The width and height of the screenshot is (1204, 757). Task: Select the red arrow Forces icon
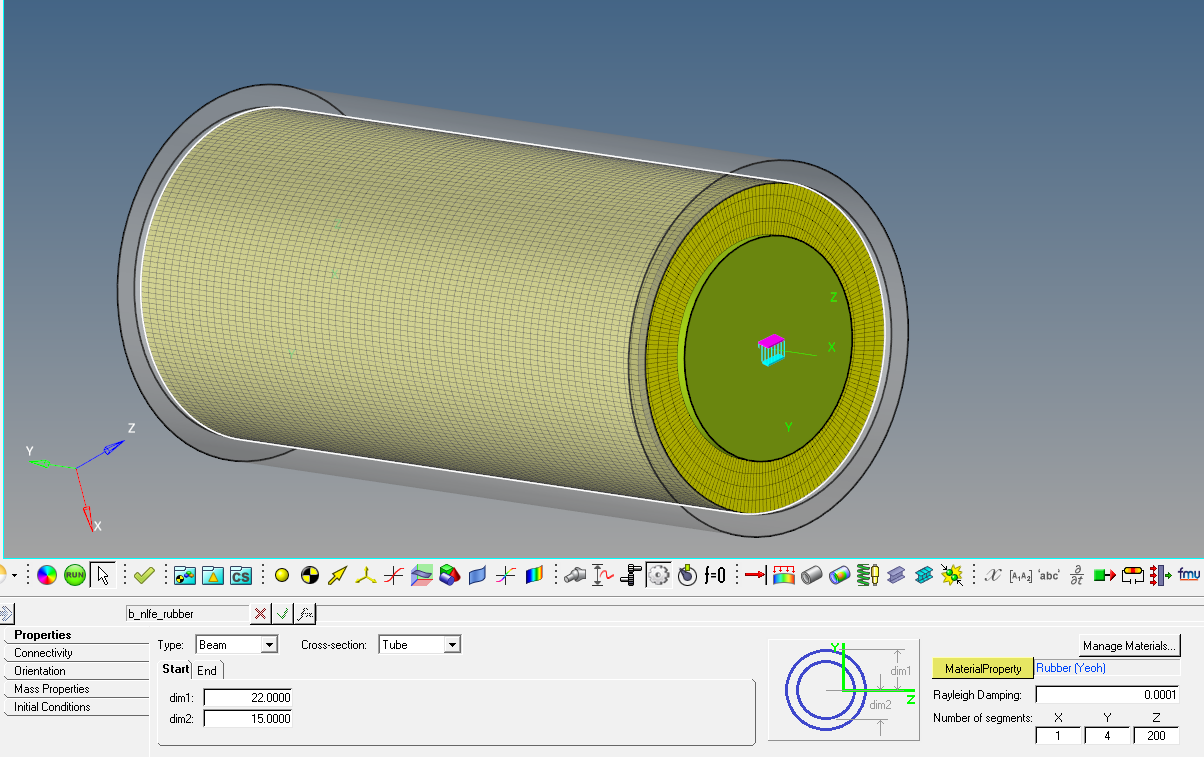[x=755, y=575]
